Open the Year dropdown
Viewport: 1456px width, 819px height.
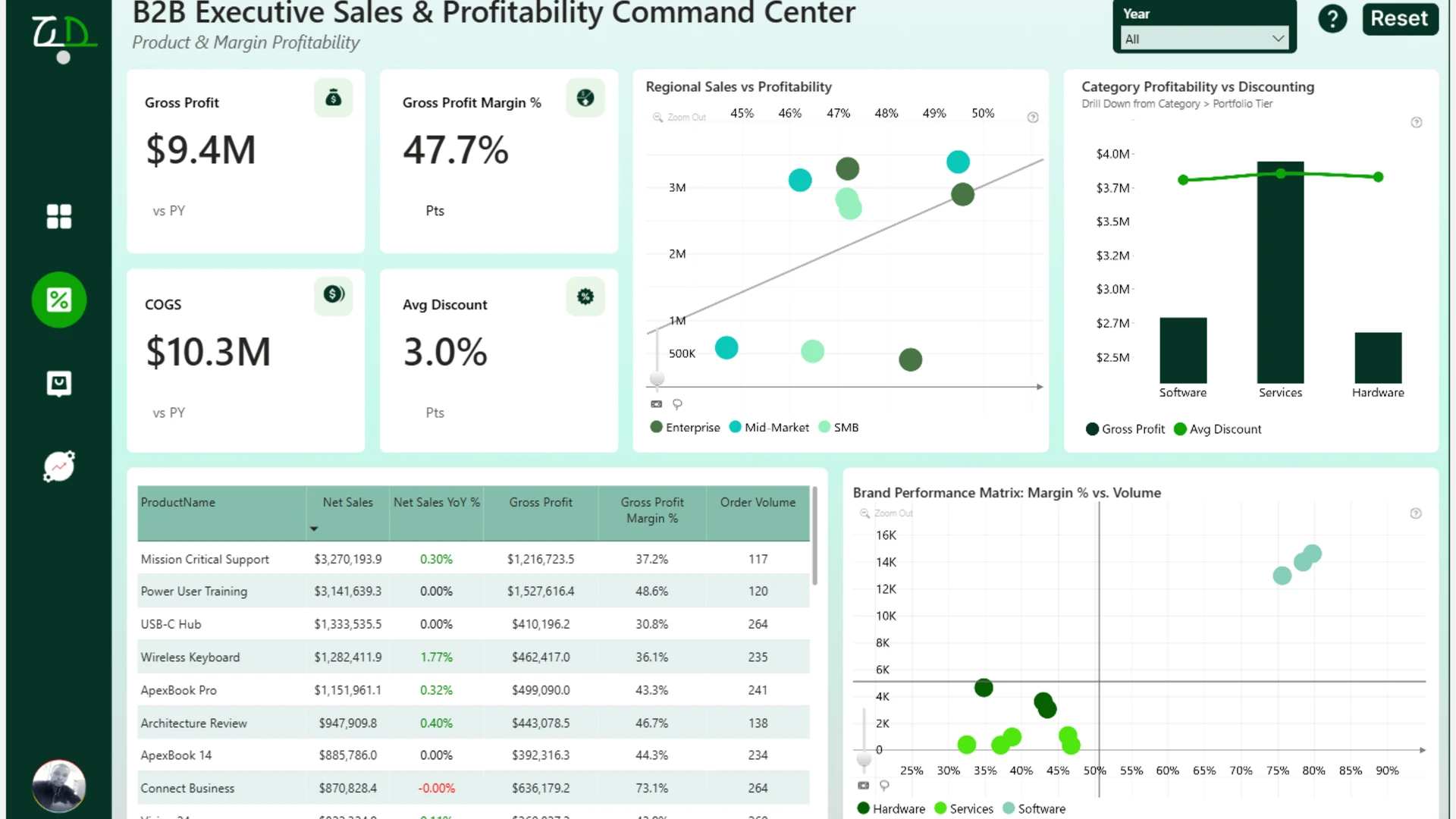[1204, 39]
